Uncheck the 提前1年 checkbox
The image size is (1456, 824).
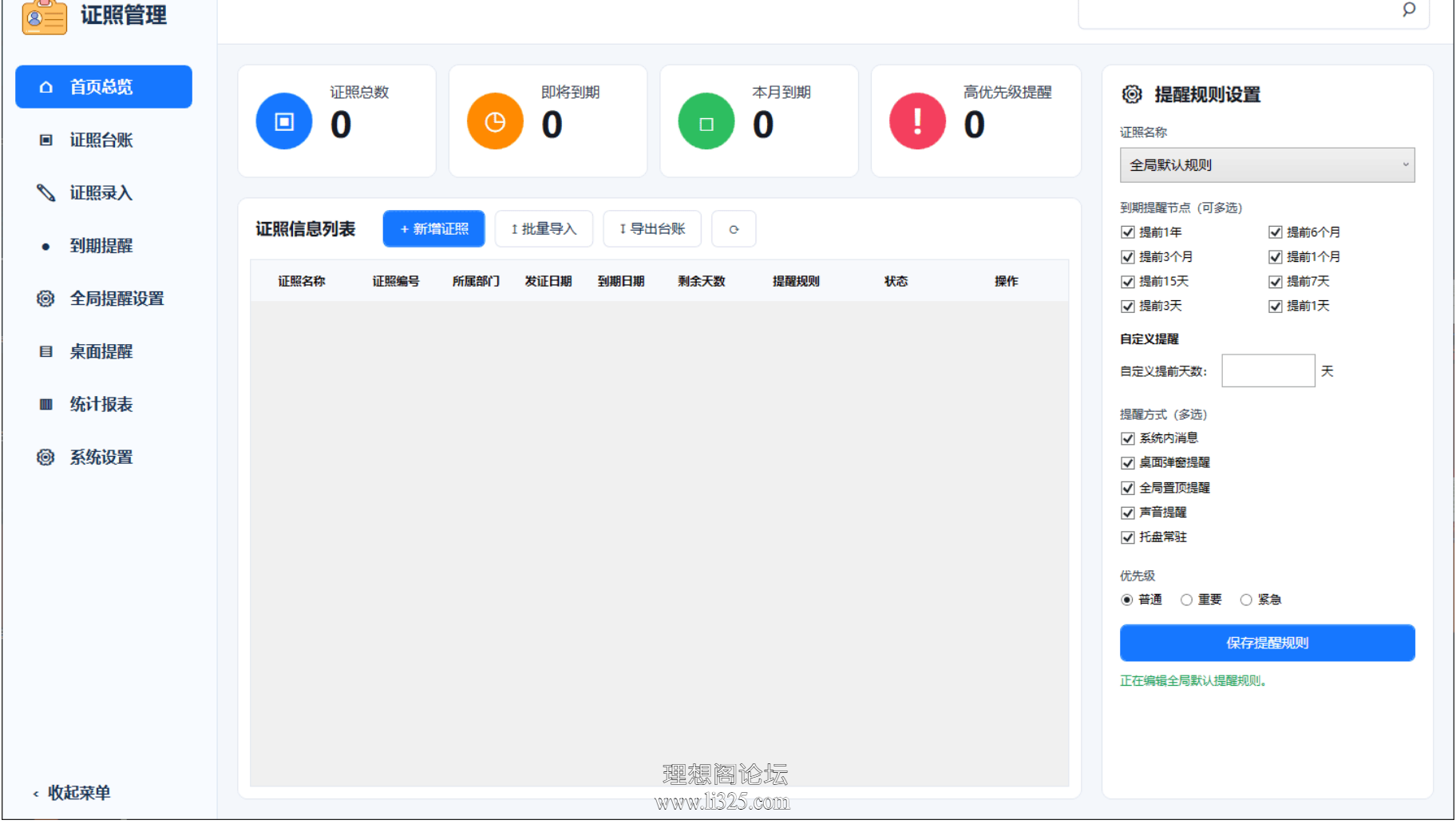[x=1128, y=232]
